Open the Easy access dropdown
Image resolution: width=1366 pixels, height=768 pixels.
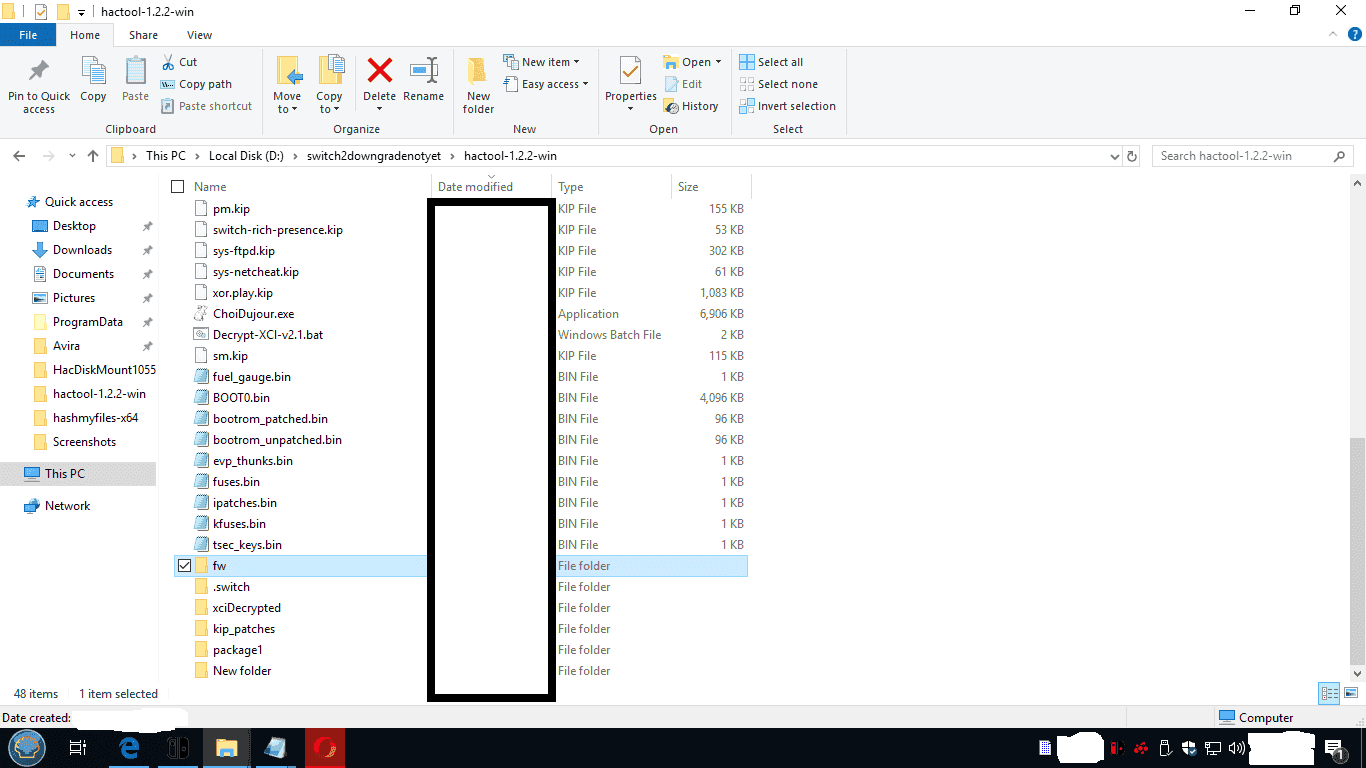(546, 84)
